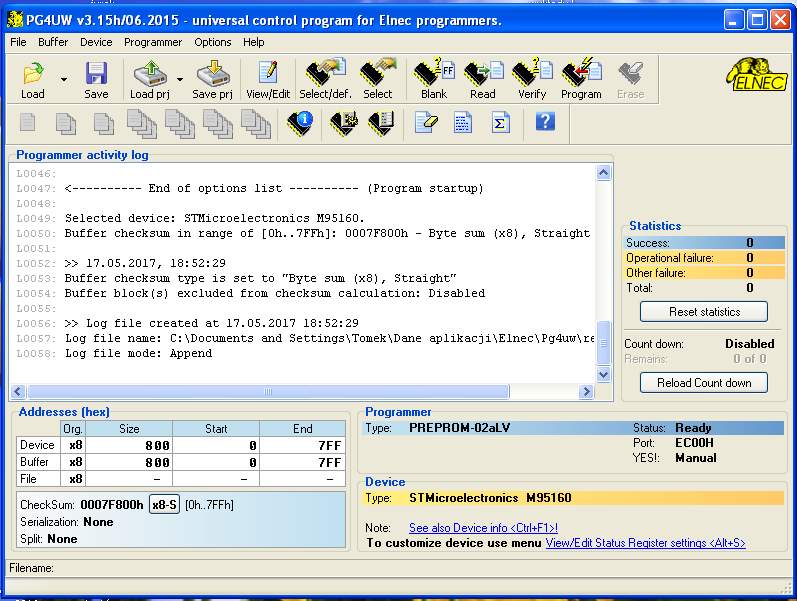Click the ELNEC logo
Image resolution: width=797 pixels, height=601 pixels.
click(x=757, y=75)
